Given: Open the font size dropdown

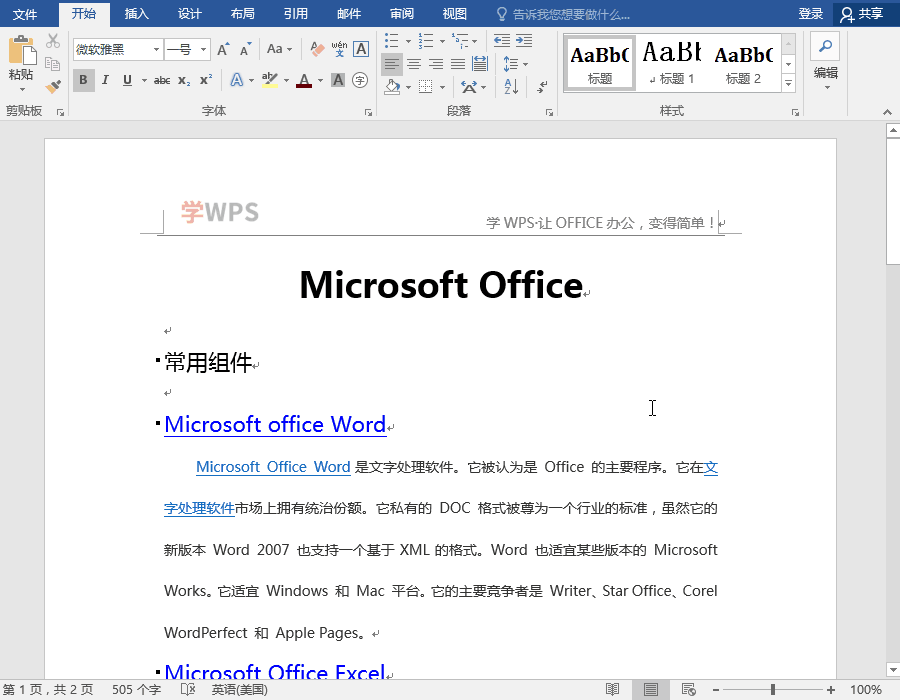Looking at the screenshot, I should pos(203,49).
